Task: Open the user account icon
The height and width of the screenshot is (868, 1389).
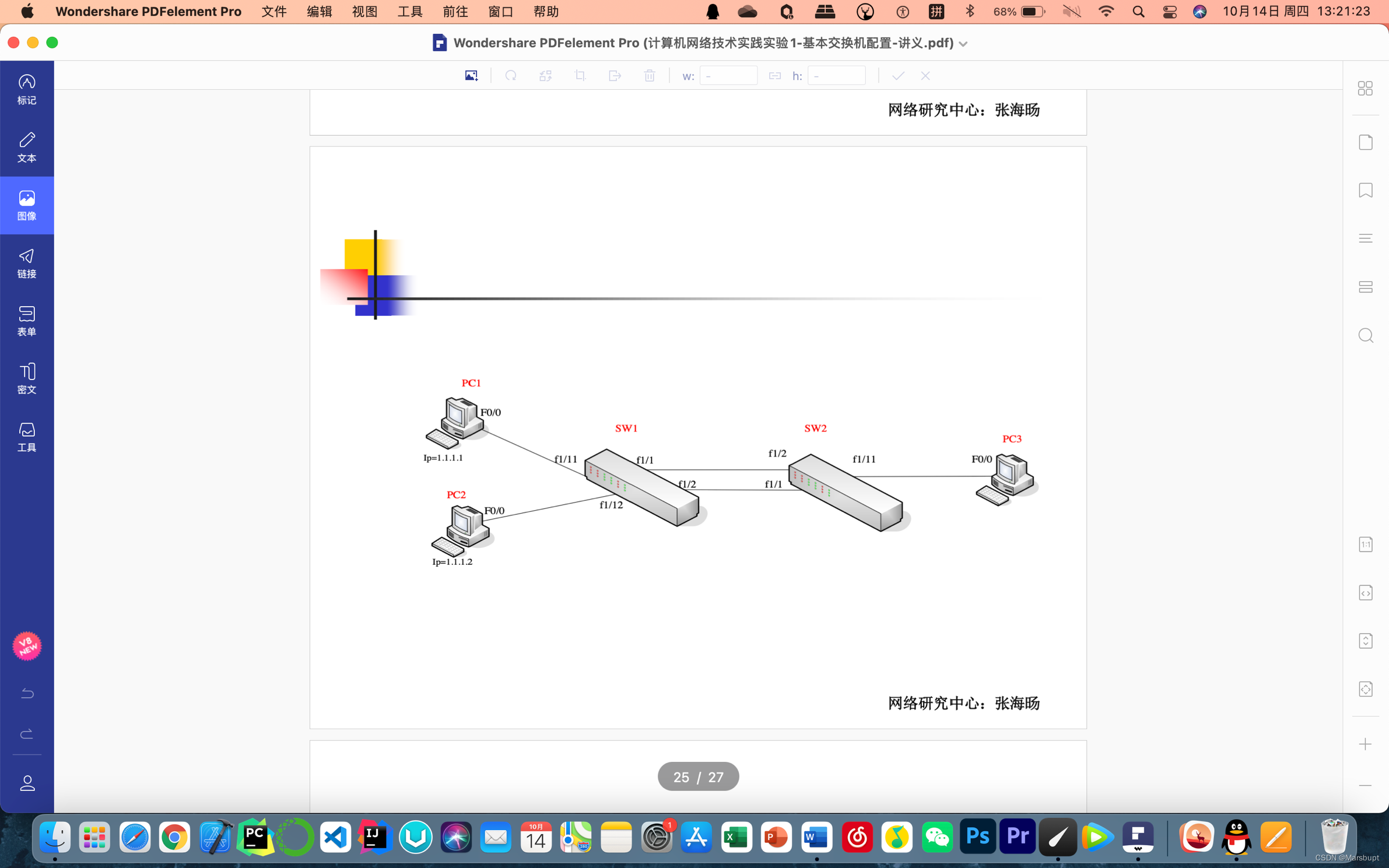Action: coord(27,783)
